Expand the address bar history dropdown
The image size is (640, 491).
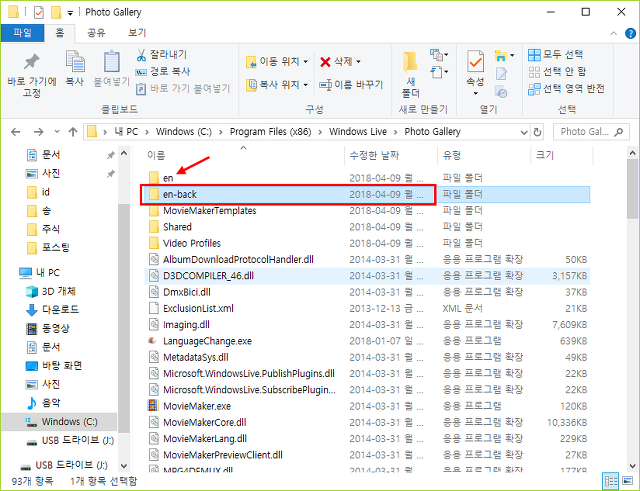[x=524, y=132]
